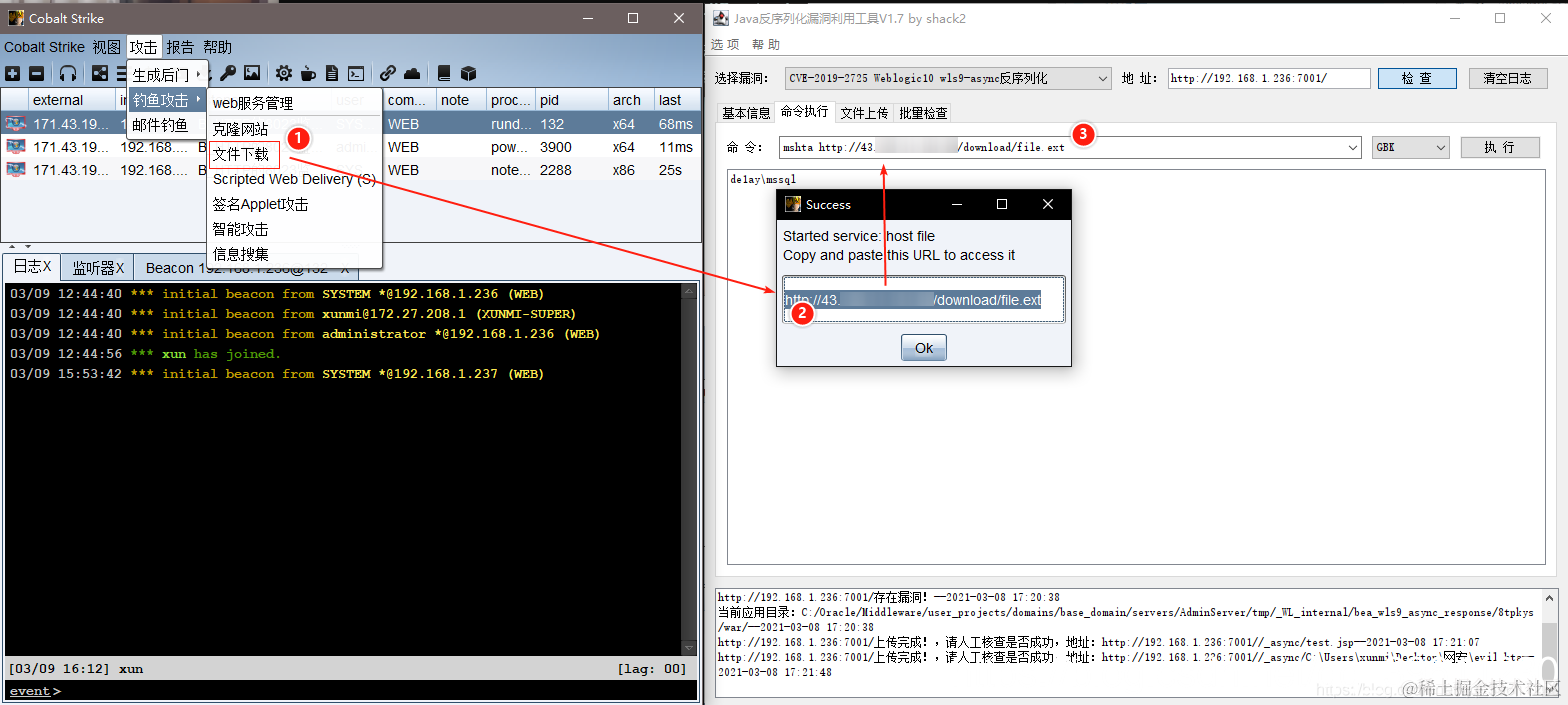This screenshot has height=705, width=1568.
Task: Open help with the book icon
Action: tap(444, 73)
